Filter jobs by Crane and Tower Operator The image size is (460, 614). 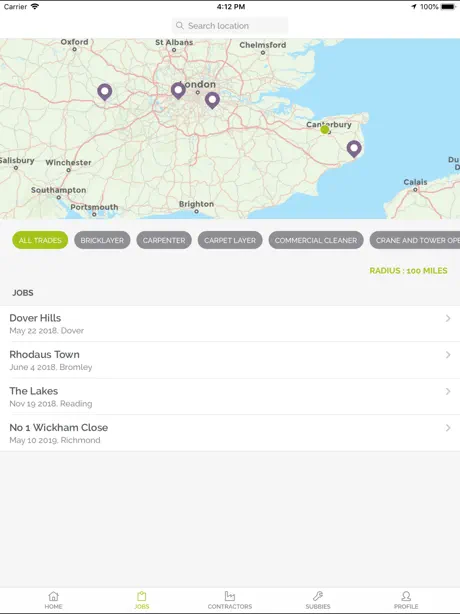(415, 240)
